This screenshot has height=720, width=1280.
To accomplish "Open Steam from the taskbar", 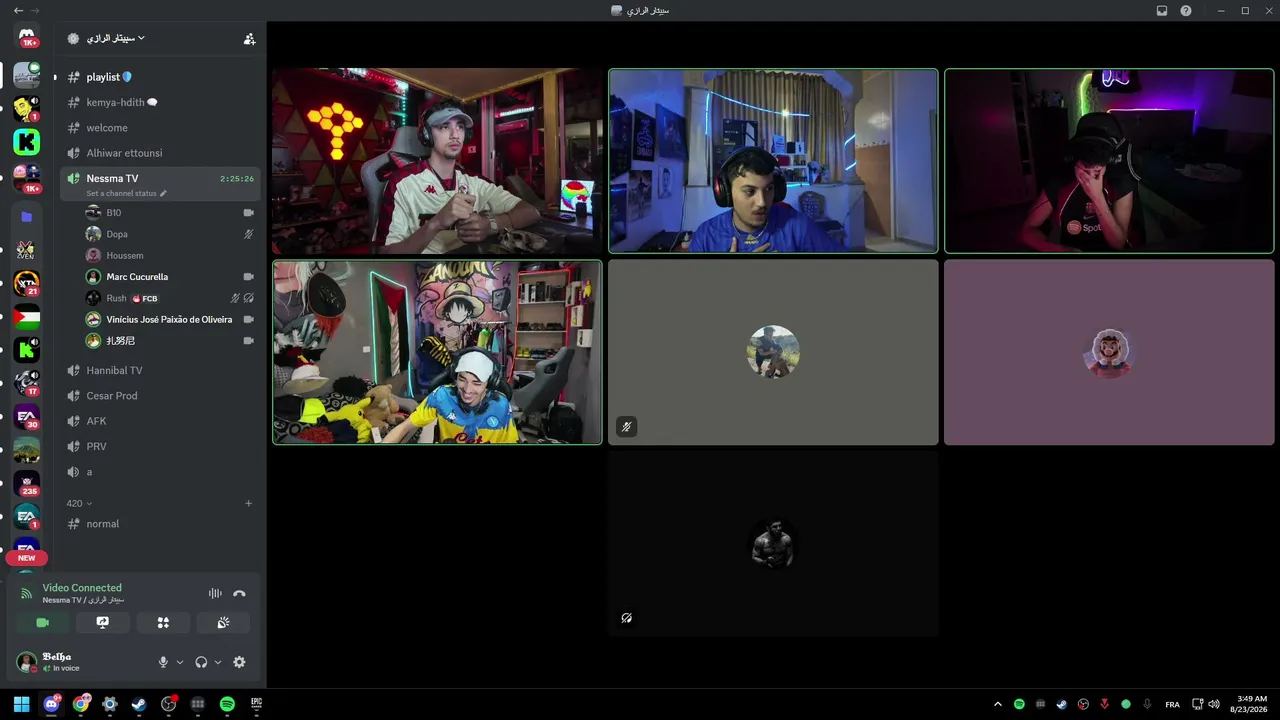I will (139, 704).
